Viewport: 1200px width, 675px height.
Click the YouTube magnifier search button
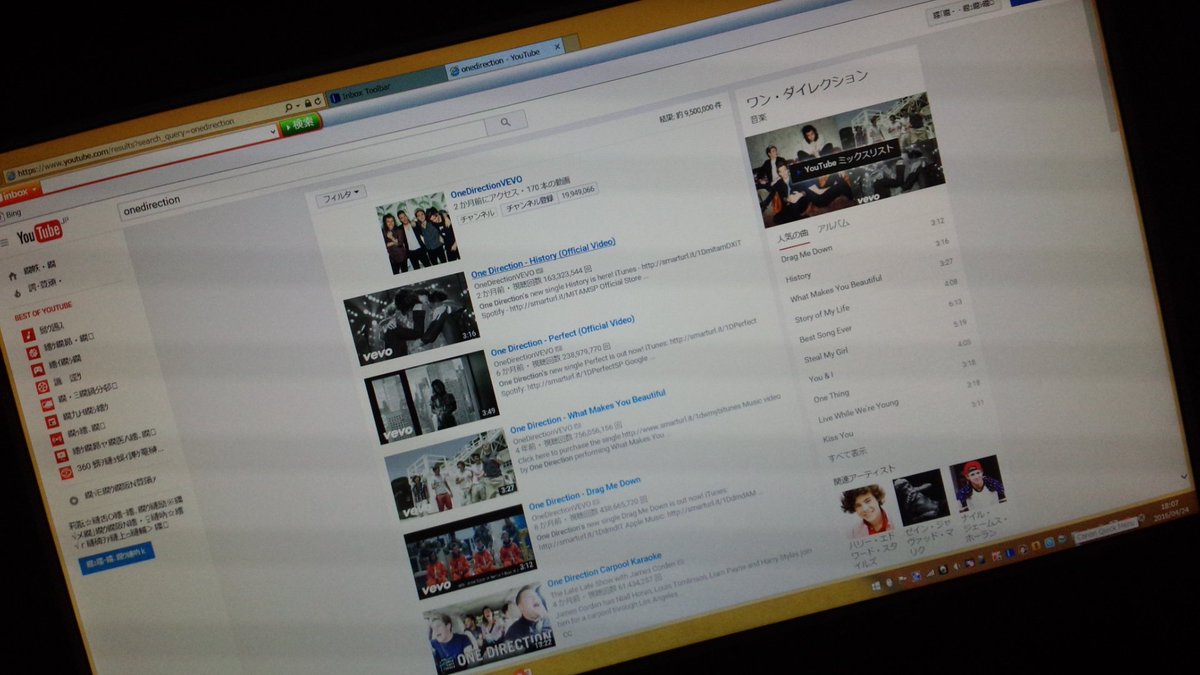coord(505,122)
